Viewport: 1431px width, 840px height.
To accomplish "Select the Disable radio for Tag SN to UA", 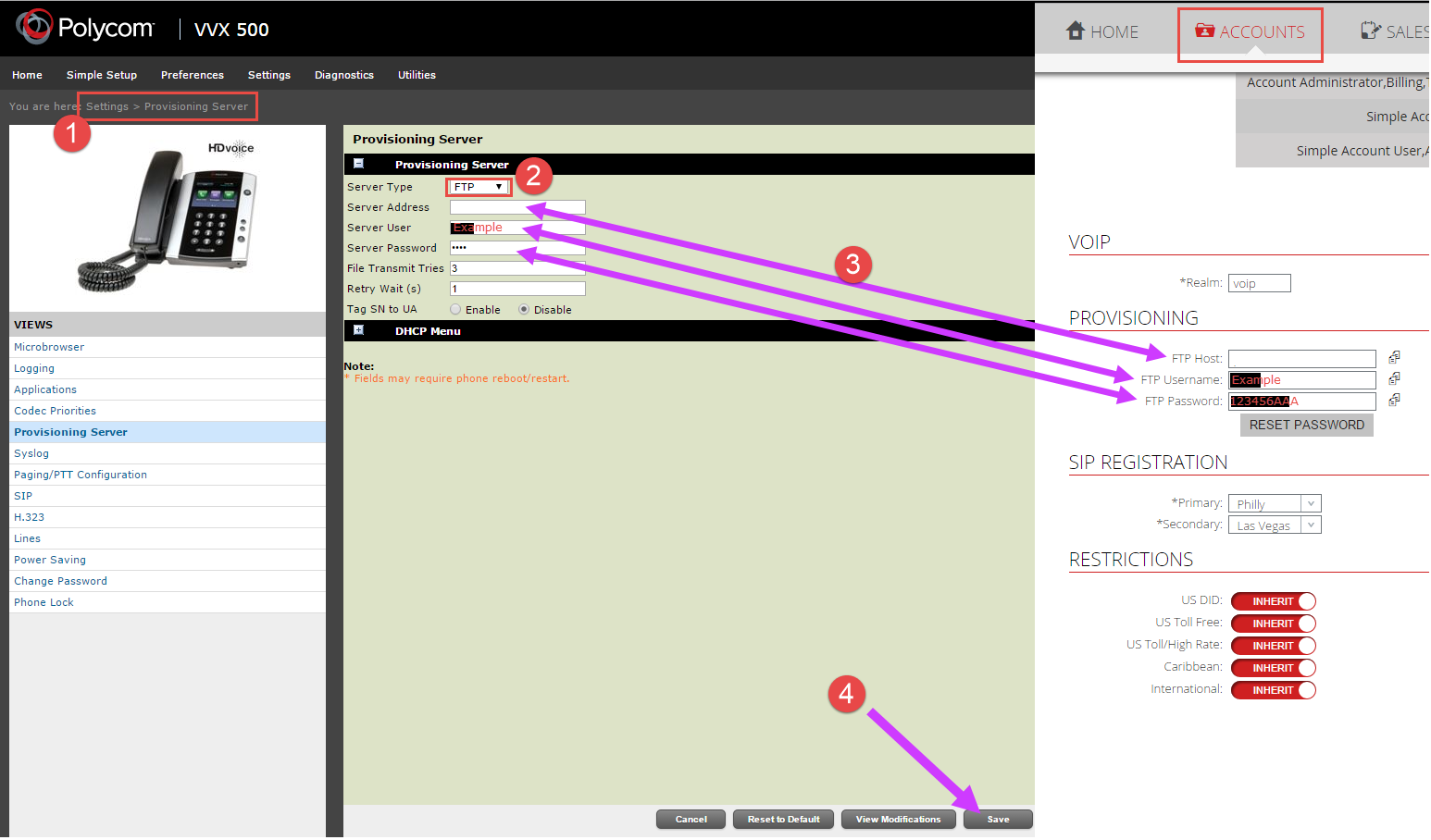I will click(524, 309).
